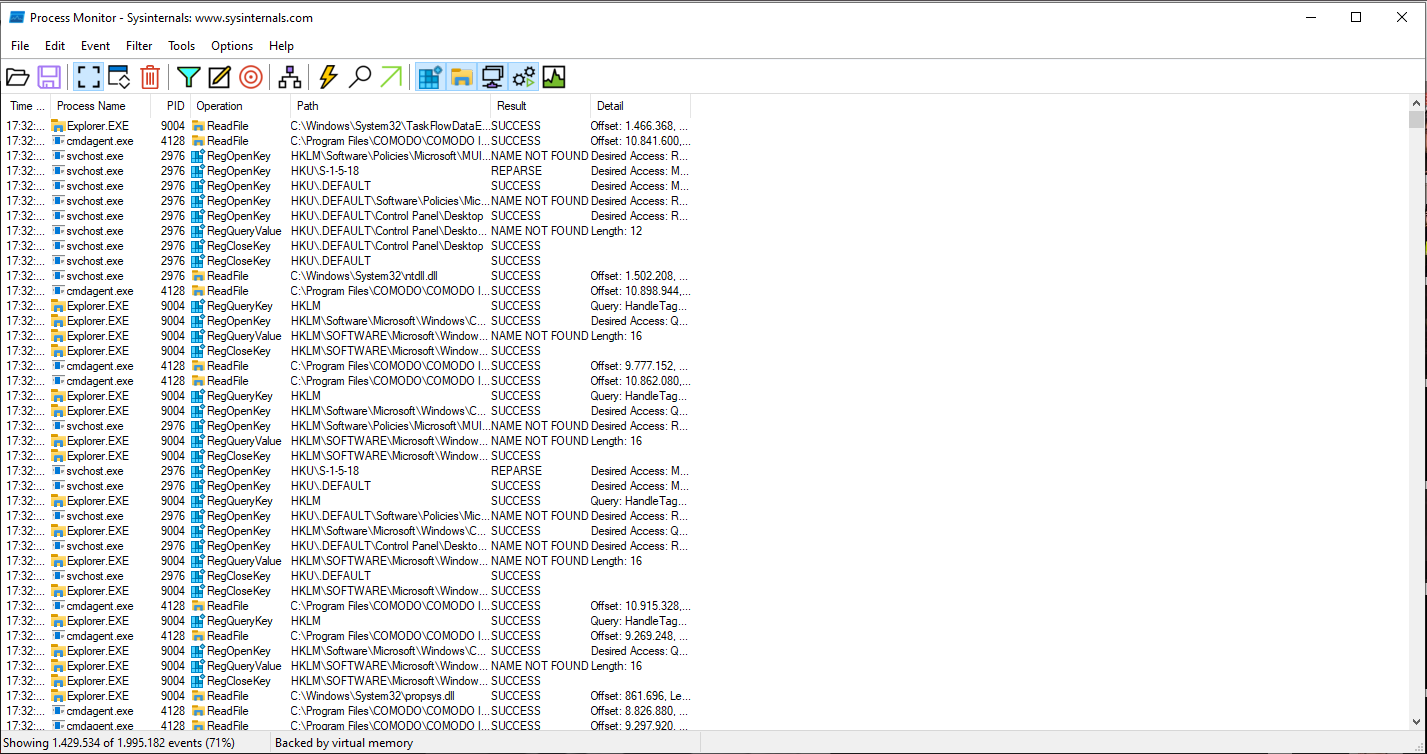1427x754 pixels.
Task: Toggle Autoscroll in the toolbar
Action: (119, 77)
